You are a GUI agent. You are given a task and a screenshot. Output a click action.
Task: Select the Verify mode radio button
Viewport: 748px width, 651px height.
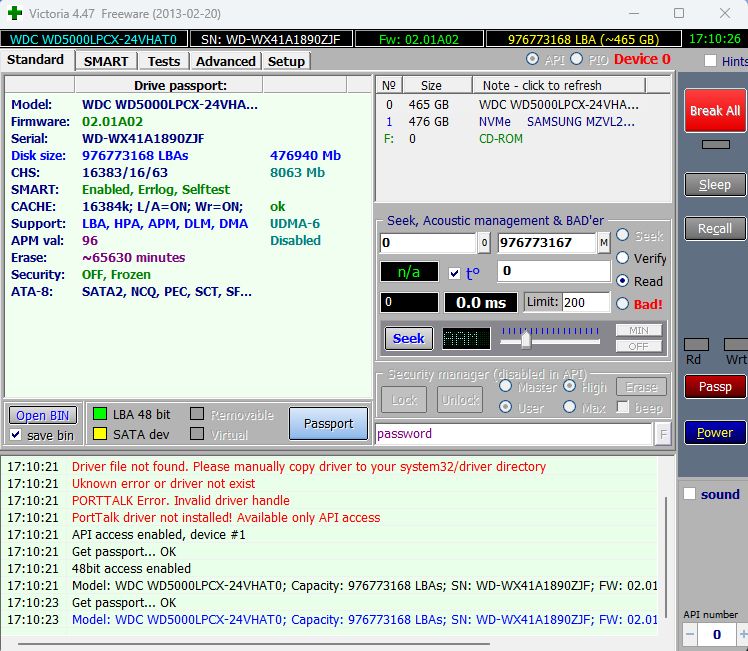(622, 258)
